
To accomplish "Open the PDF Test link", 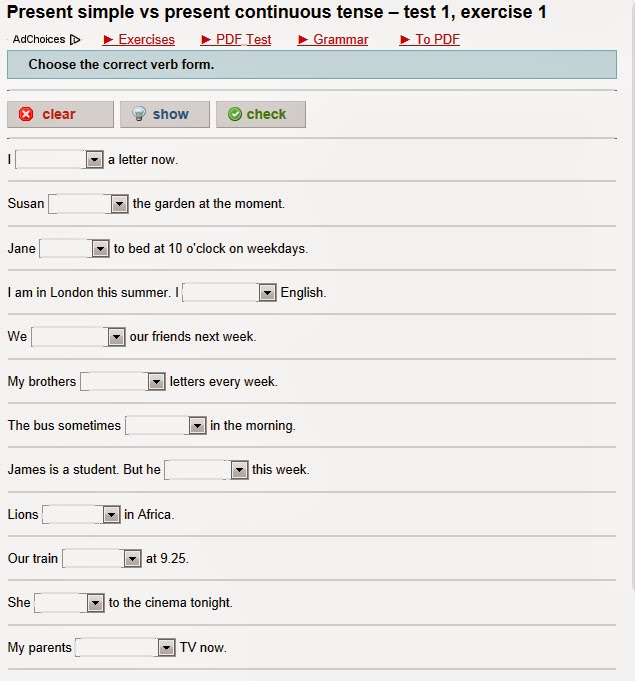I will [243, 40].
